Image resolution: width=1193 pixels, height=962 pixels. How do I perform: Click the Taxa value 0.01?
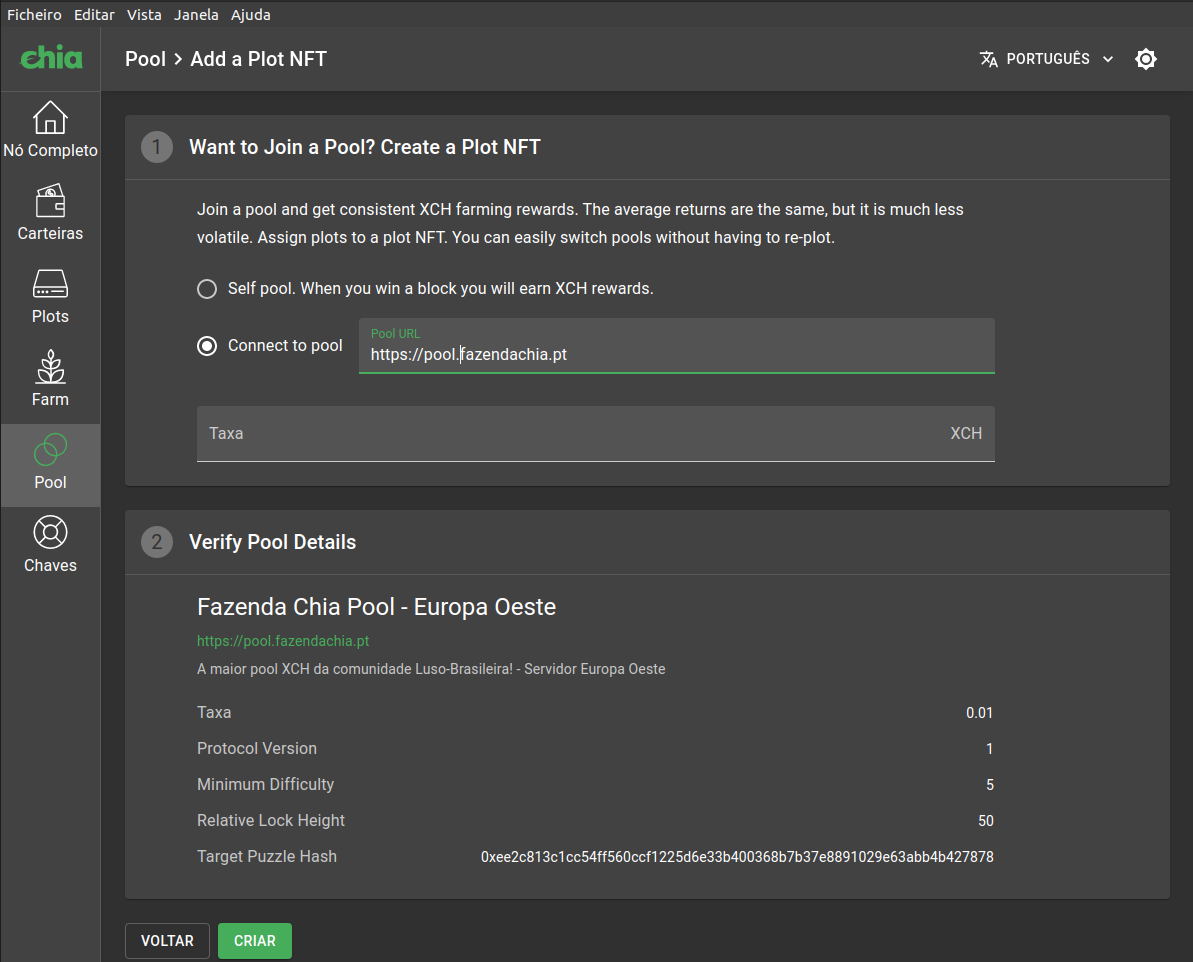pyautogui.click(x=979, y=713)
